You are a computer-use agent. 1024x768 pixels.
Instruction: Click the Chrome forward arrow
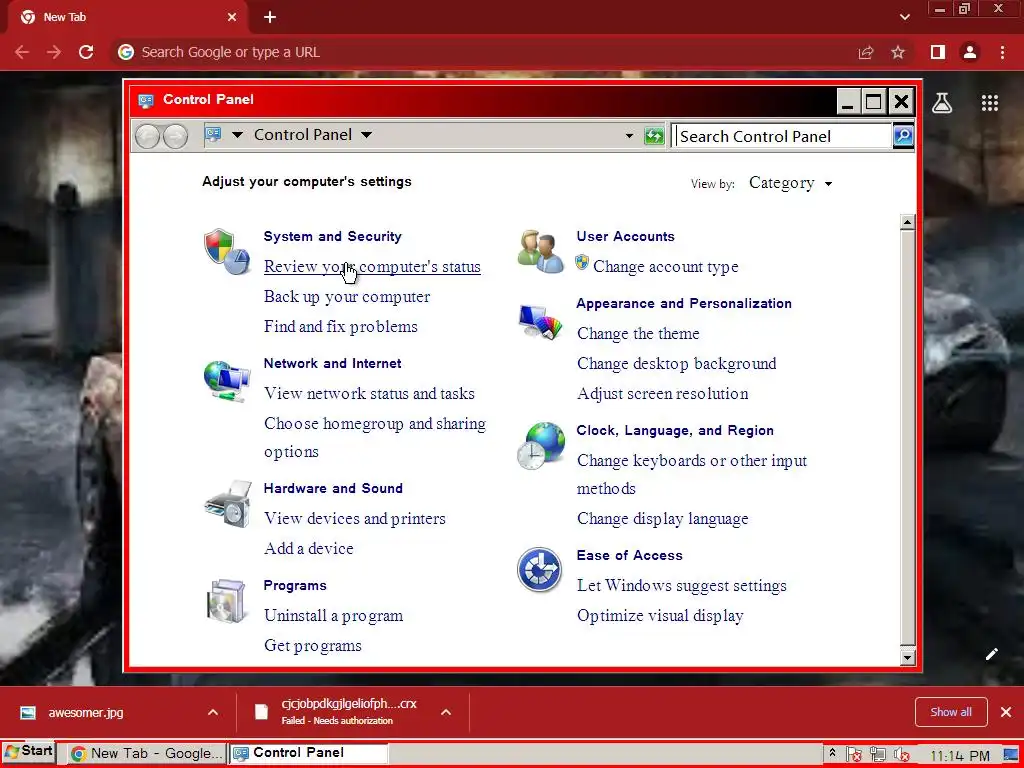click(54, 52)
